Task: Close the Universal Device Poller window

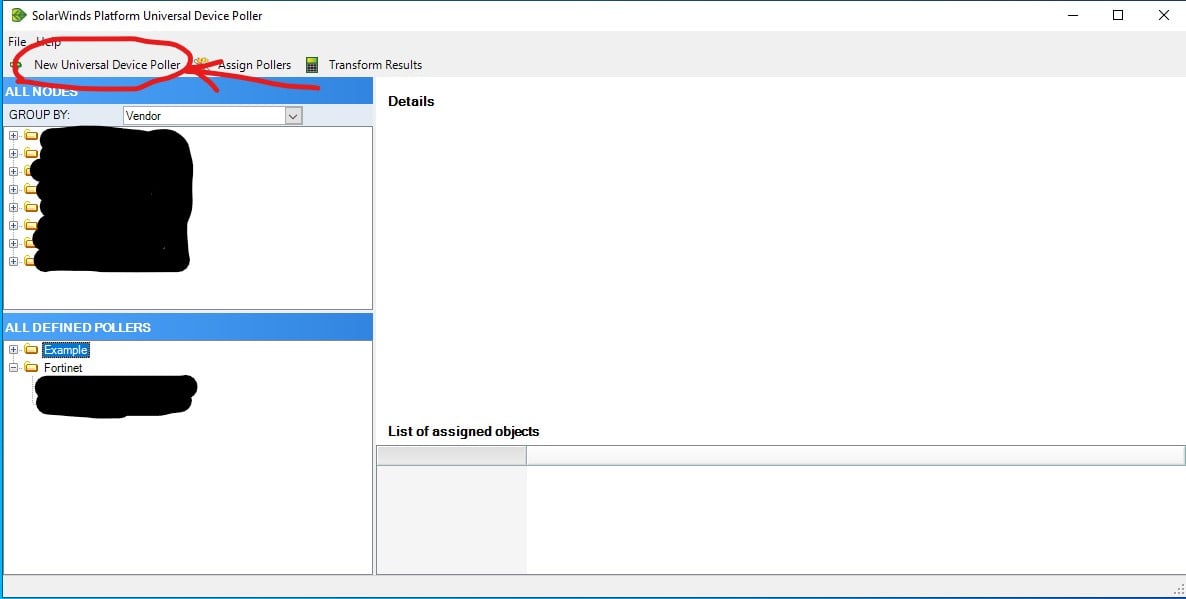Action: tap(1164, 15)
